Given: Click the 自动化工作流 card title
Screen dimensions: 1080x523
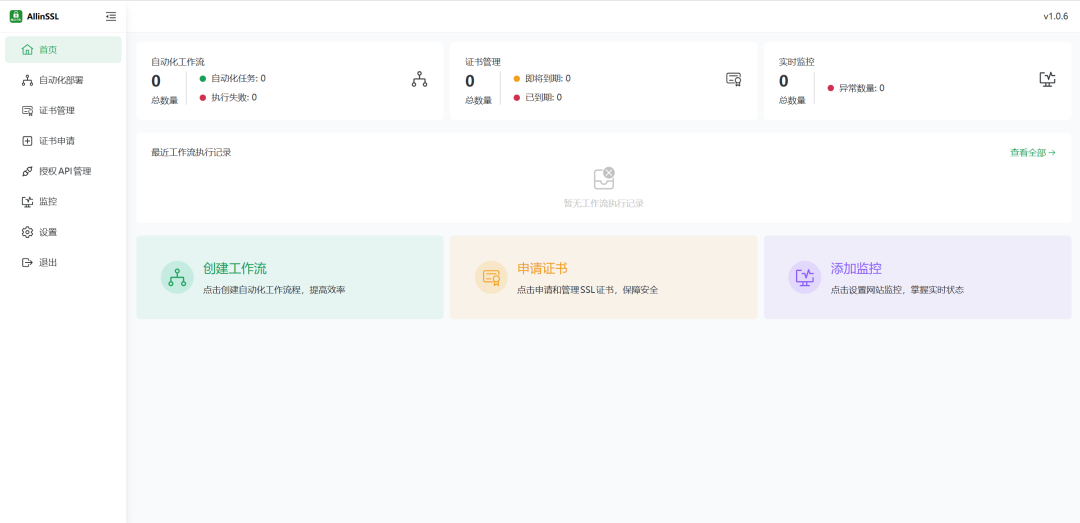Looking at the screenshot, I should [178, 61].
